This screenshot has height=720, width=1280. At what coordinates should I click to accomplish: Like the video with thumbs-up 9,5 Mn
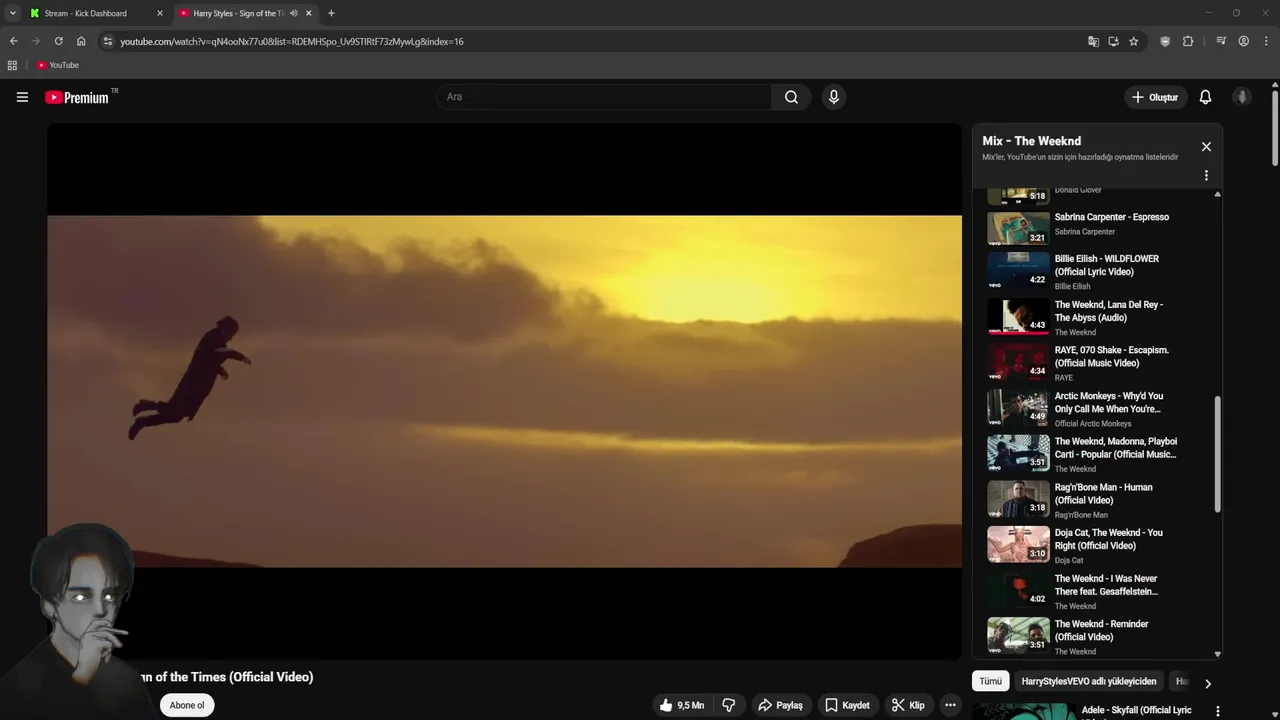(683, 705)
